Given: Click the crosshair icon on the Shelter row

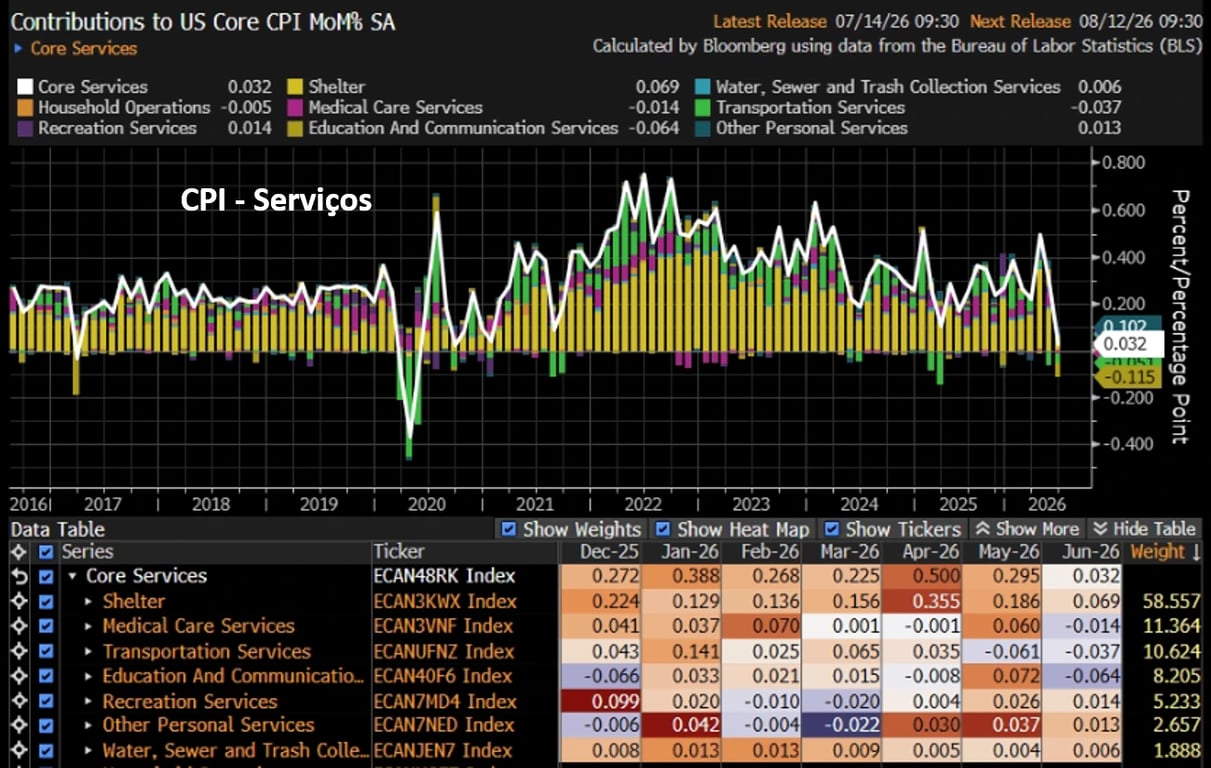Looking at the screenshot, I should click(x=17, y=601).
